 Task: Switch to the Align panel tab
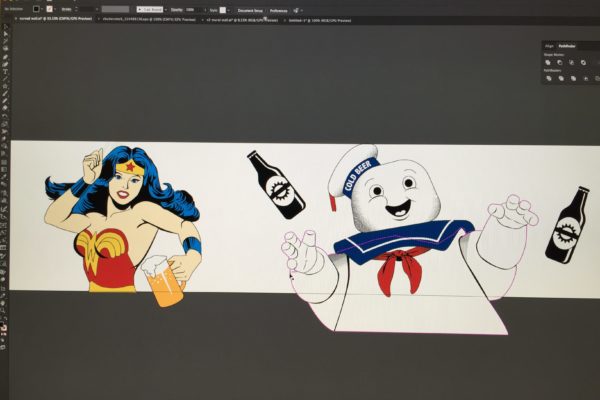pos(549,46)
